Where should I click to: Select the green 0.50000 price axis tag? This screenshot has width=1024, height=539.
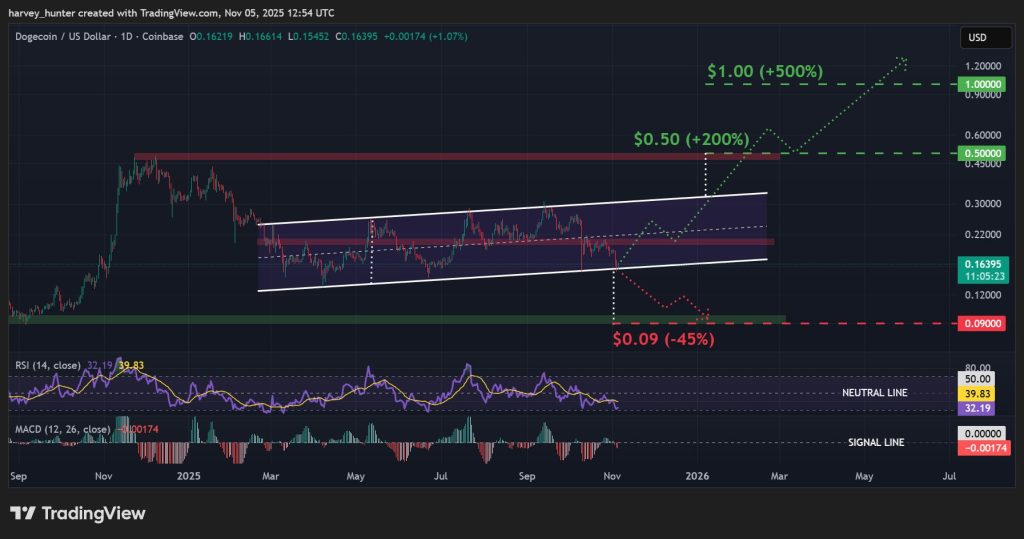pyautogui.click(x=984, y=153)
